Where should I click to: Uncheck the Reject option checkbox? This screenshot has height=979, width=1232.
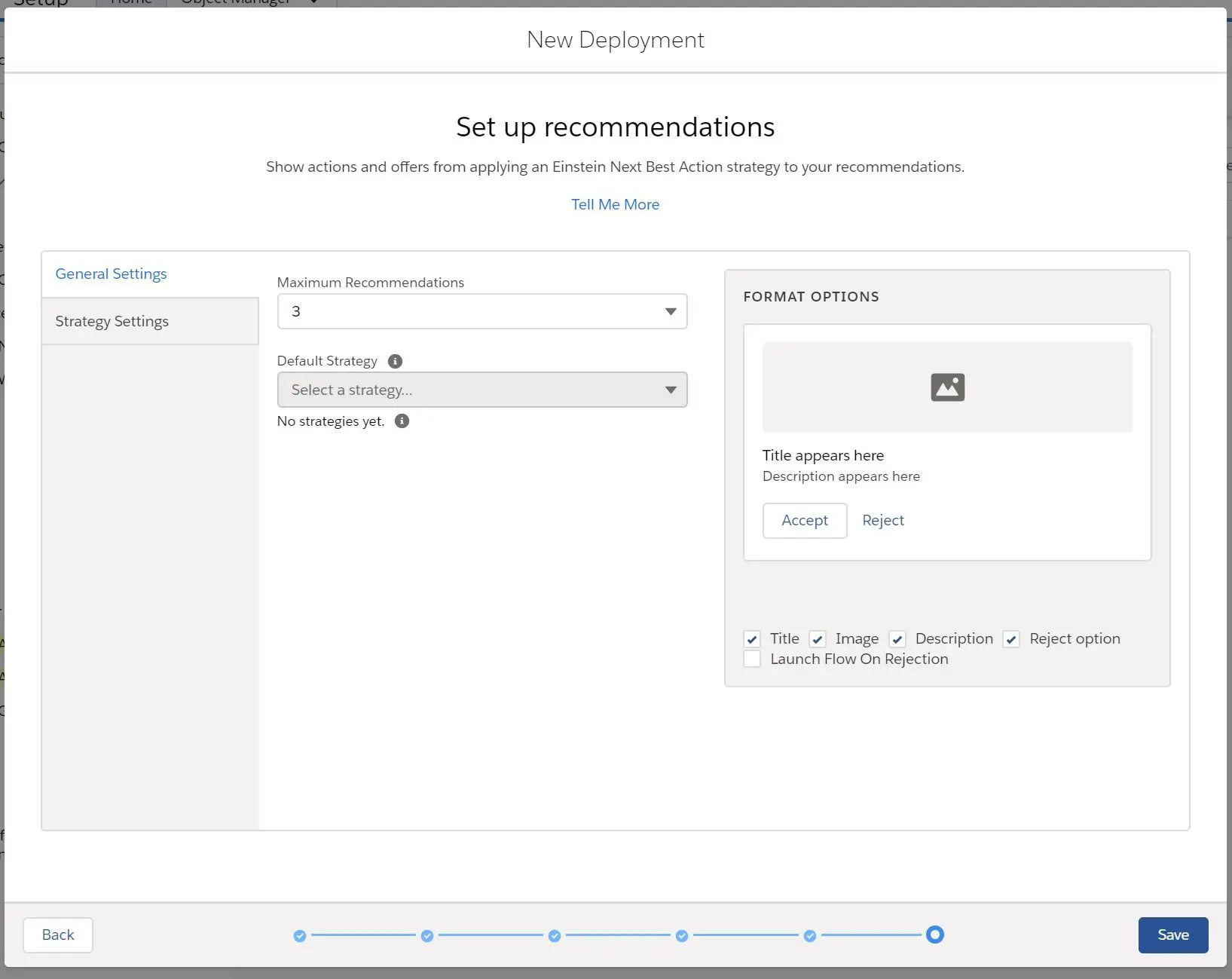[1011, 639]
